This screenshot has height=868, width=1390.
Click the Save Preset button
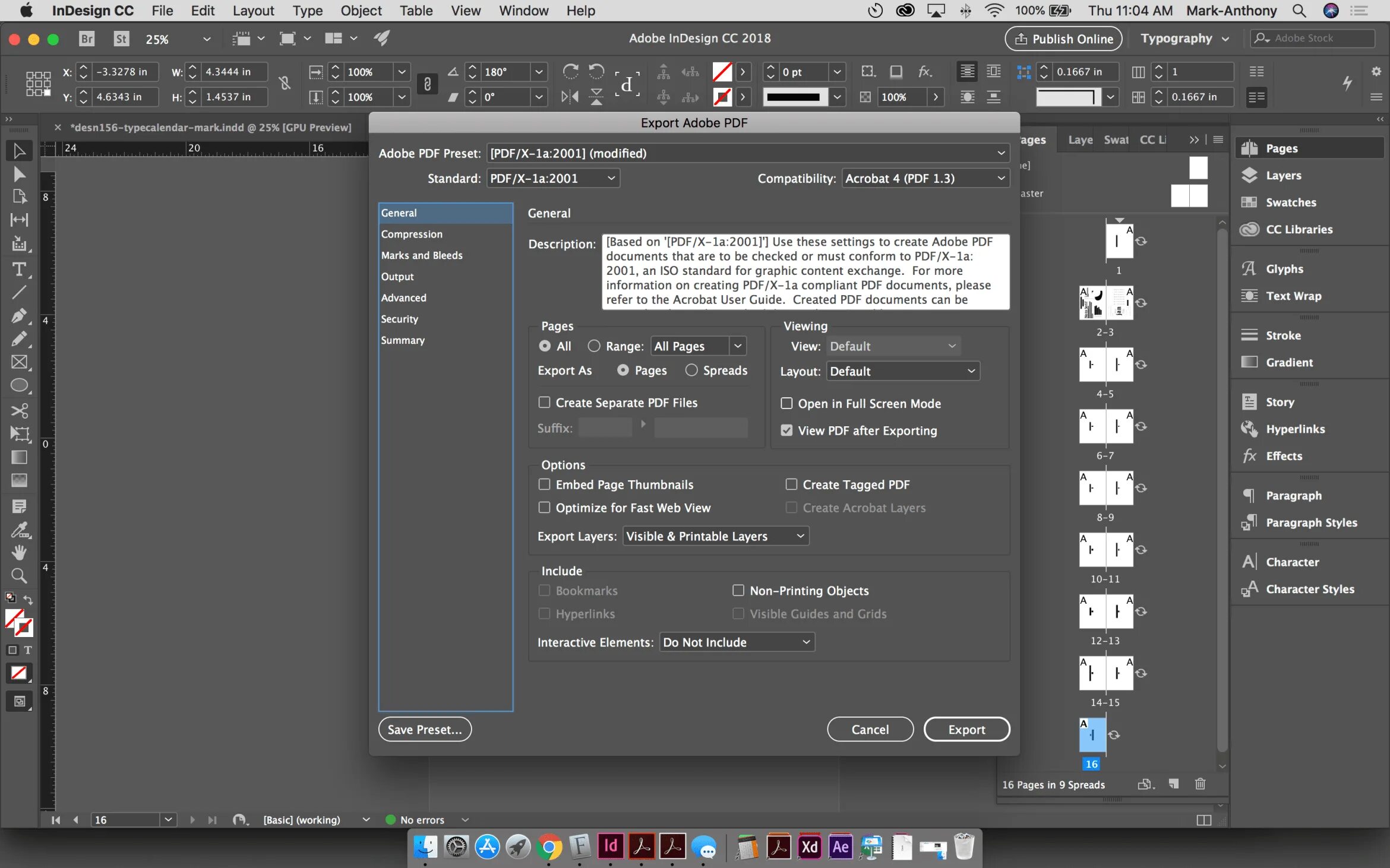[424, 729]
